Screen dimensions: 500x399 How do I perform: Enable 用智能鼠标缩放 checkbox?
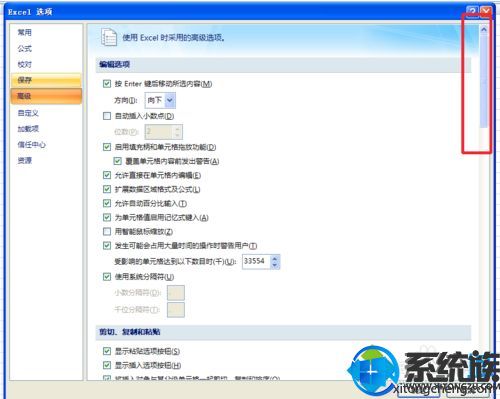tap(107, 231)
